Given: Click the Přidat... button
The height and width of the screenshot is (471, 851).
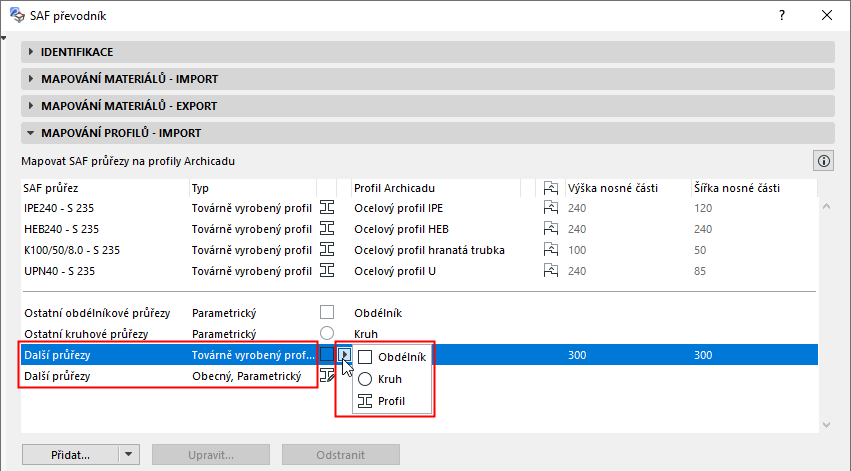Looking at the screenshot, I should (70, 454).
